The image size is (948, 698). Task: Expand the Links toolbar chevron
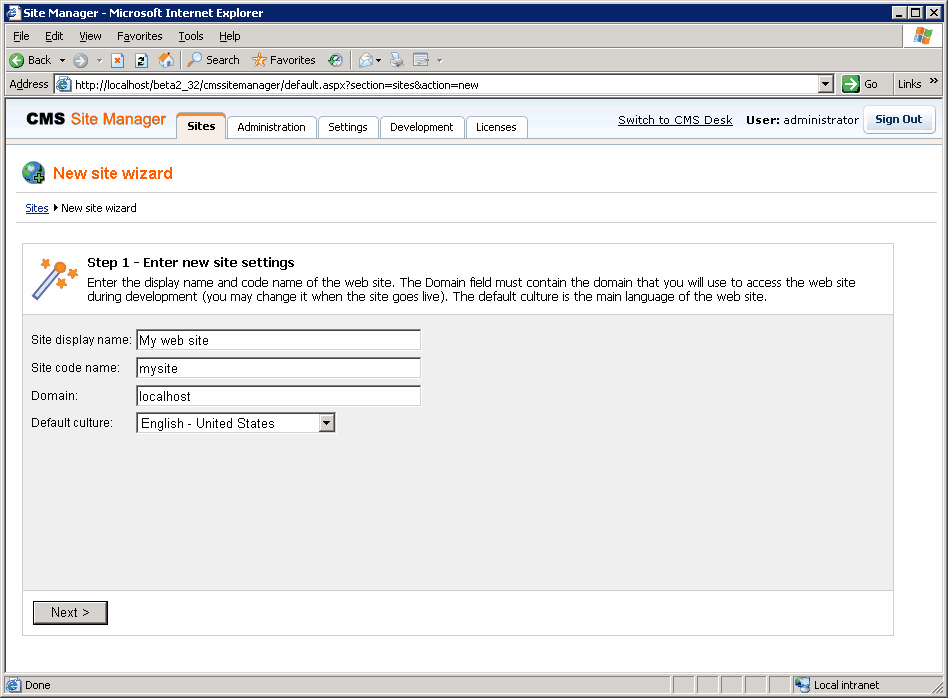(x=934, y=80)
